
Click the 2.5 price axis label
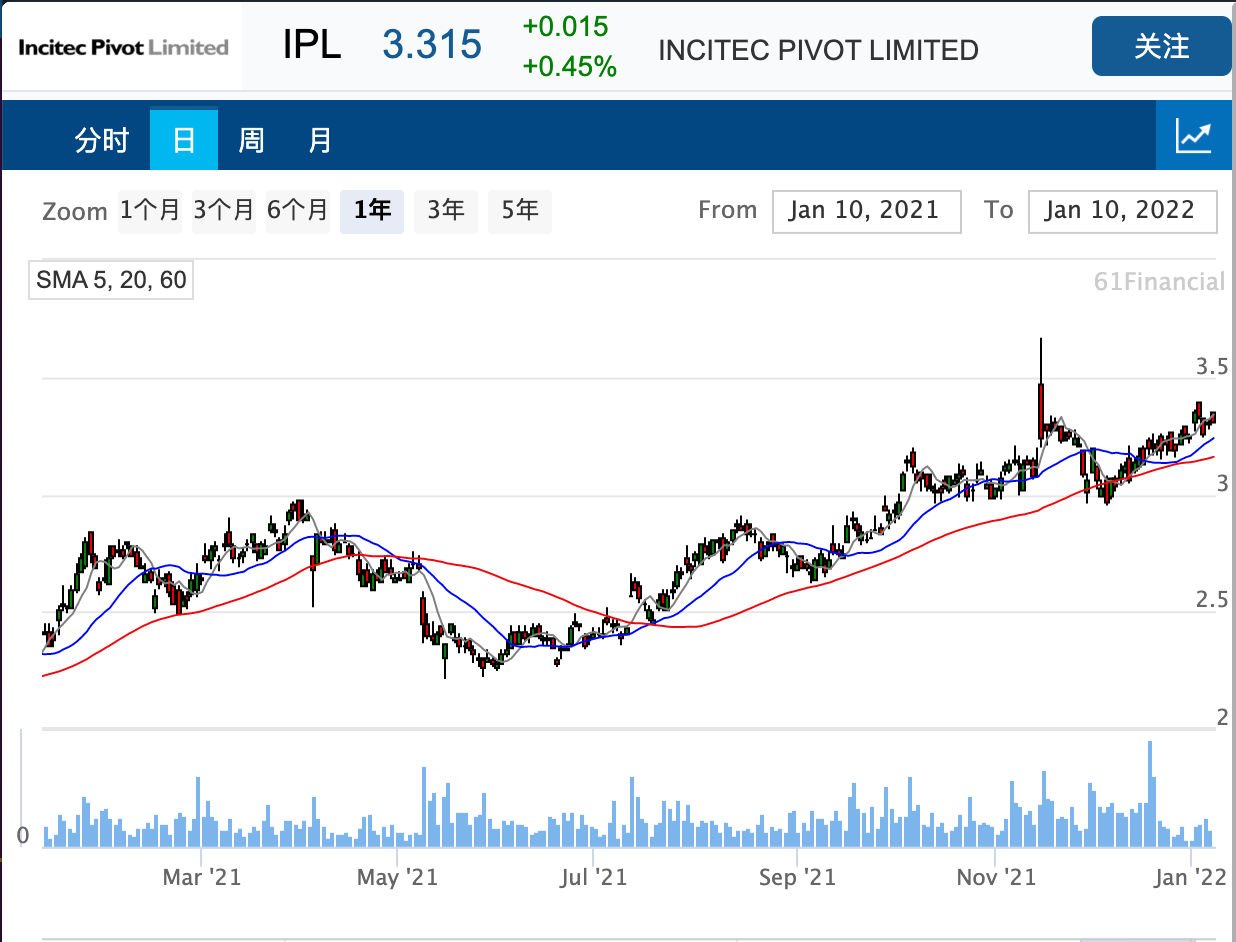tap(1212, 600)
